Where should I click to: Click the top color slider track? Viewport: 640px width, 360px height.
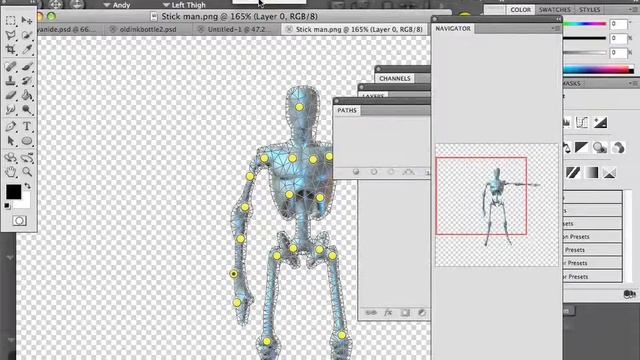(x=584, y=24)
